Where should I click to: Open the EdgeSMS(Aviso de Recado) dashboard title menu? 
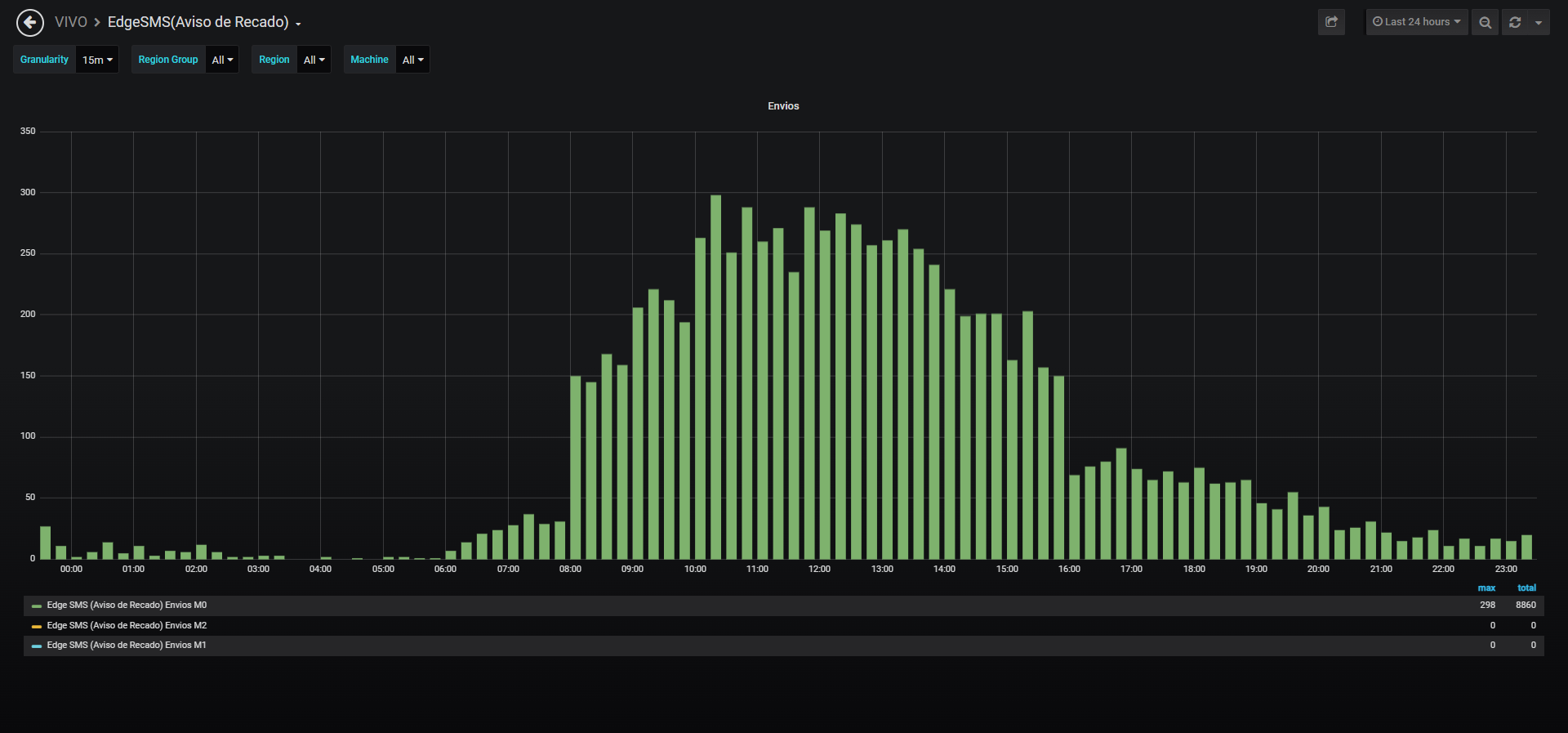point(204,22)
